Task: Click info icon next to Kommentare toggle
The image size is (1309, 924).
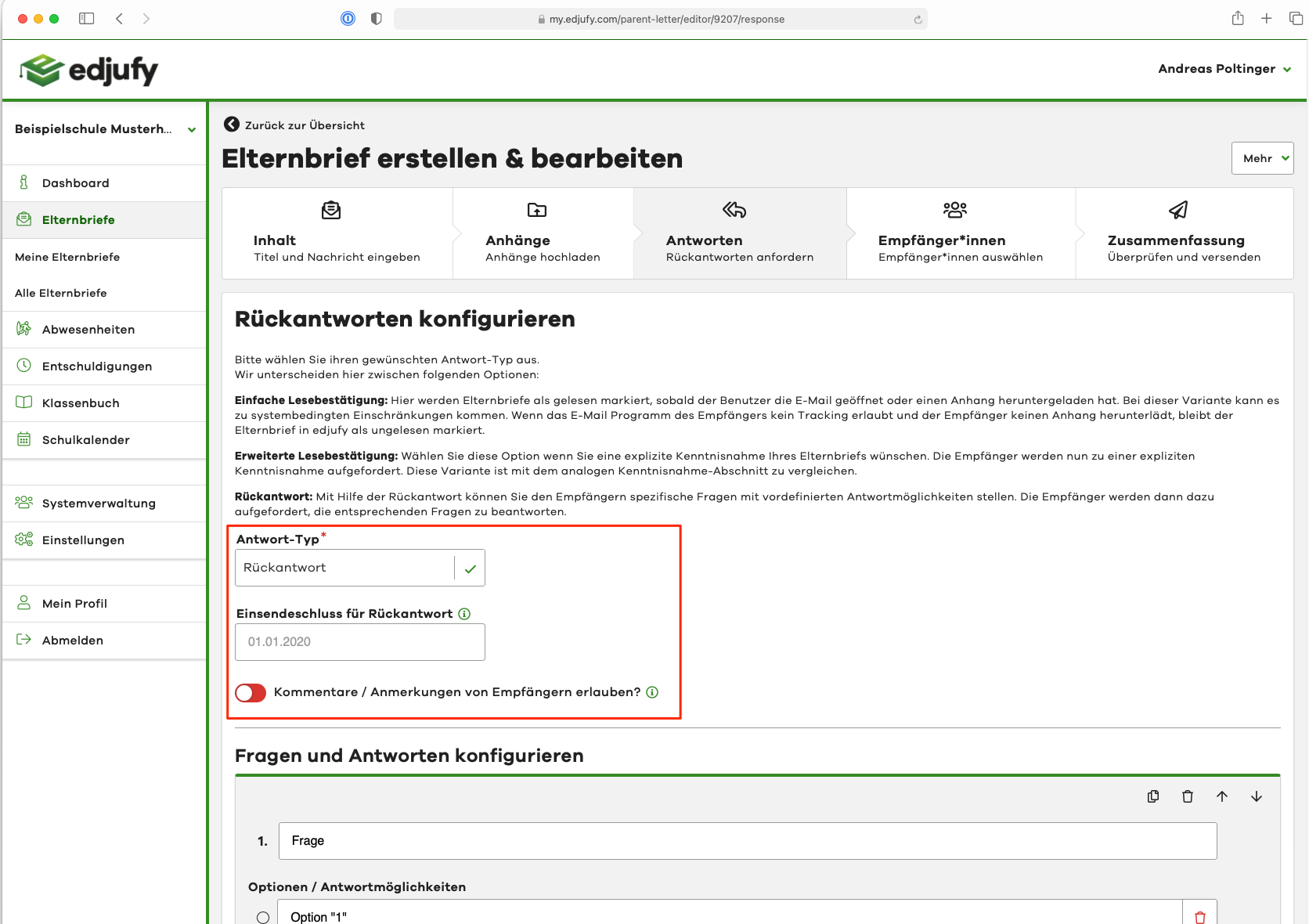Action: 652,692
